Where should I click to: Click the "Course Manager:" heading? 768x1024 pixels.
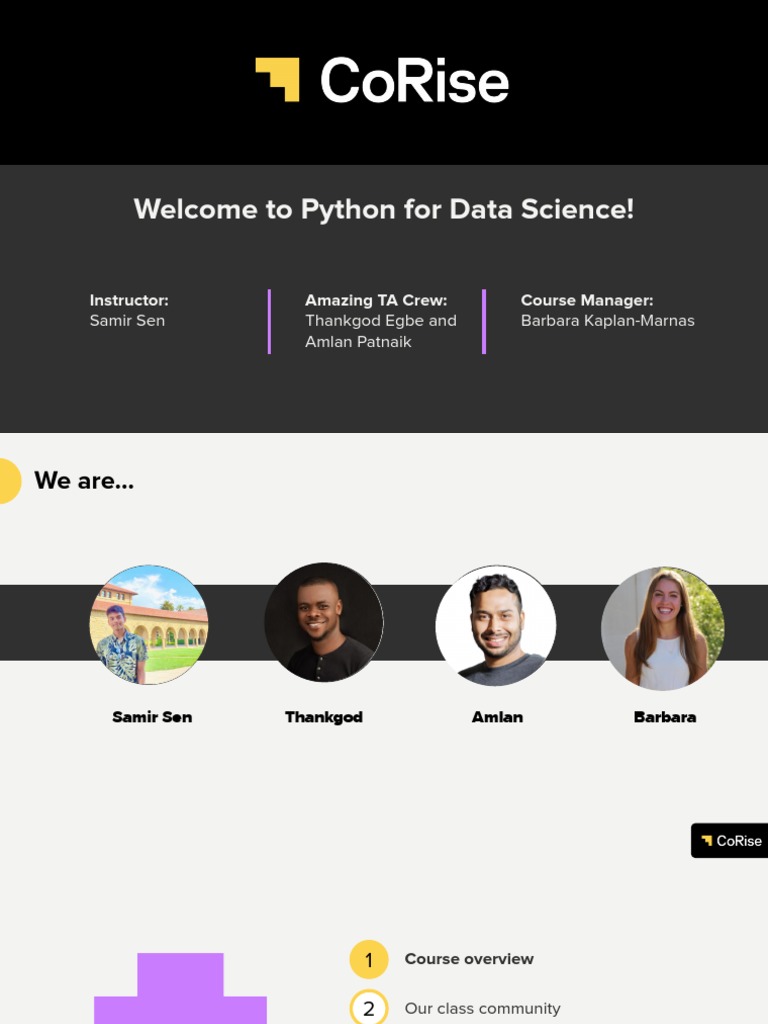(587, 300)
